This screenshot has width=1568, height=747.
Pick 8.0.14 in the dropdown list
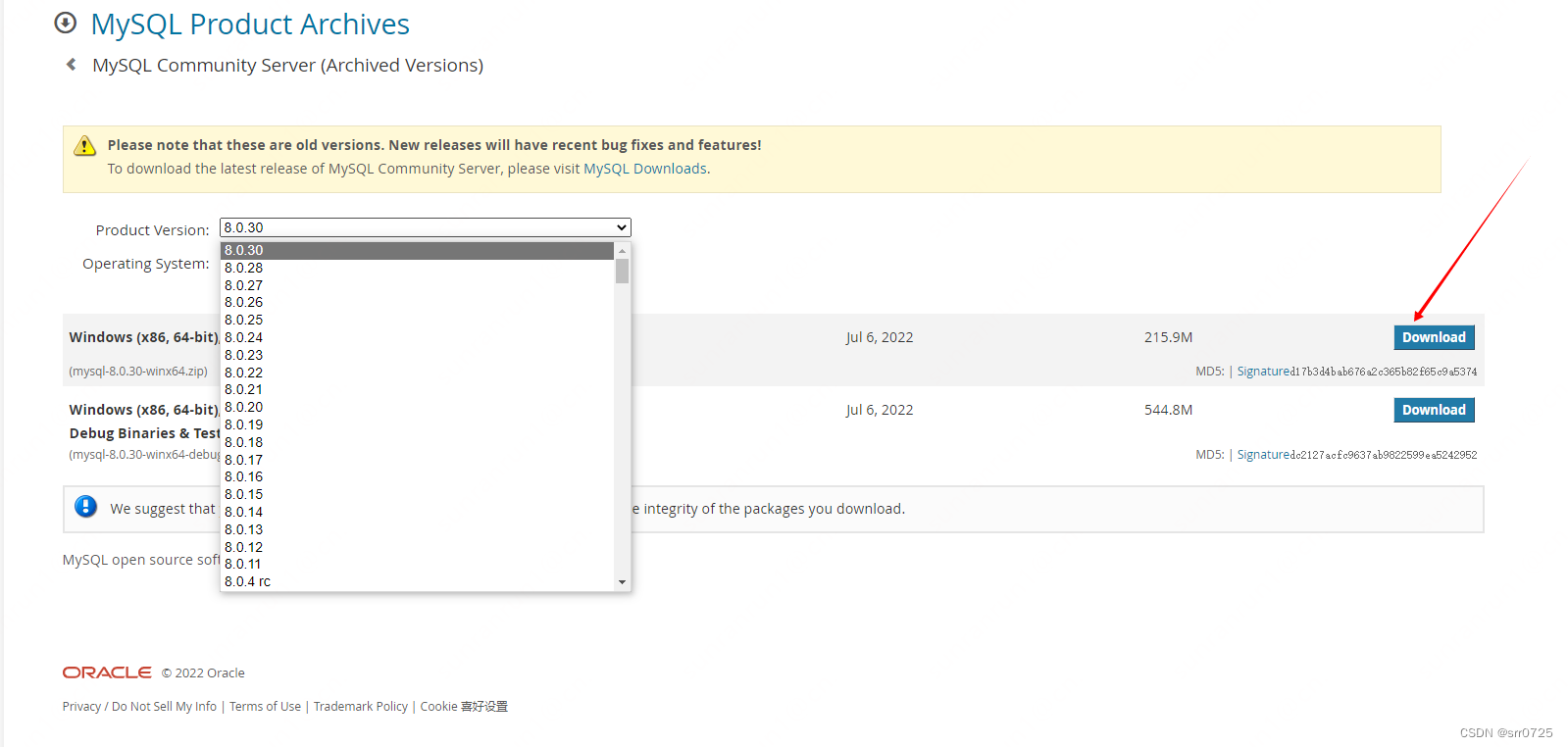[x=417, y=513]
